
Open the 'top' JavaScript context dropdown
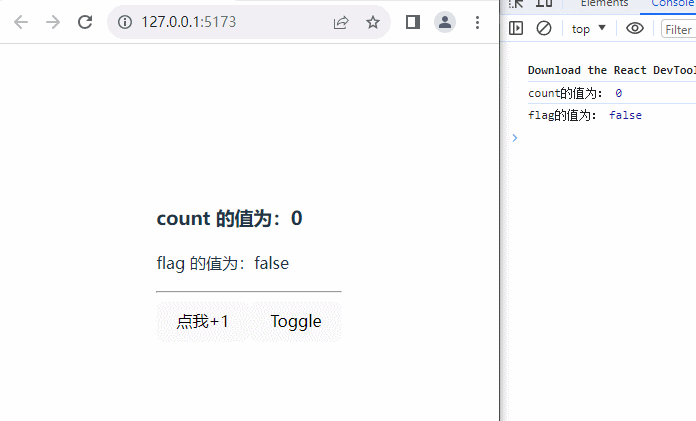tap(588, 29)
